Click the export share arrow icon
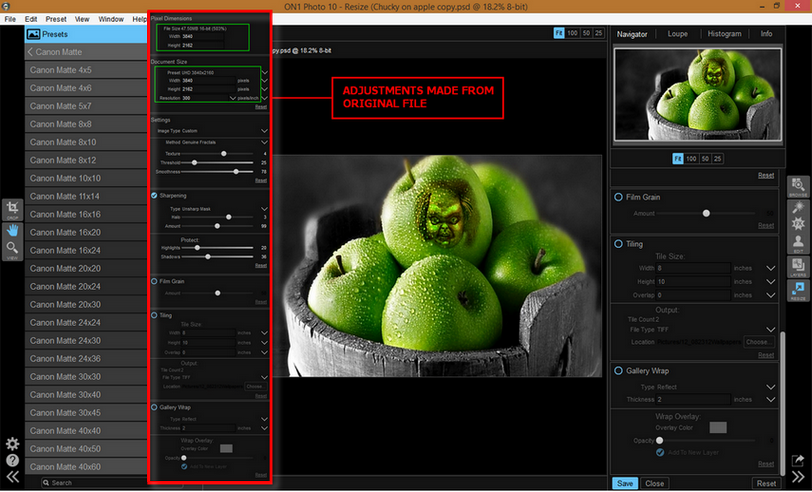This screenshot has height=492, width=812. [798, 460]
